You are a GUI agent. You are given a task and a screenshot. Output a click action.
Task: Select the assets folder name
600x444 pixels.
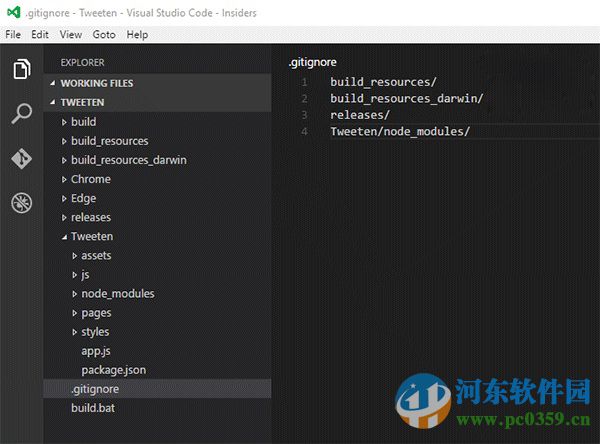[x=96, y=256]
